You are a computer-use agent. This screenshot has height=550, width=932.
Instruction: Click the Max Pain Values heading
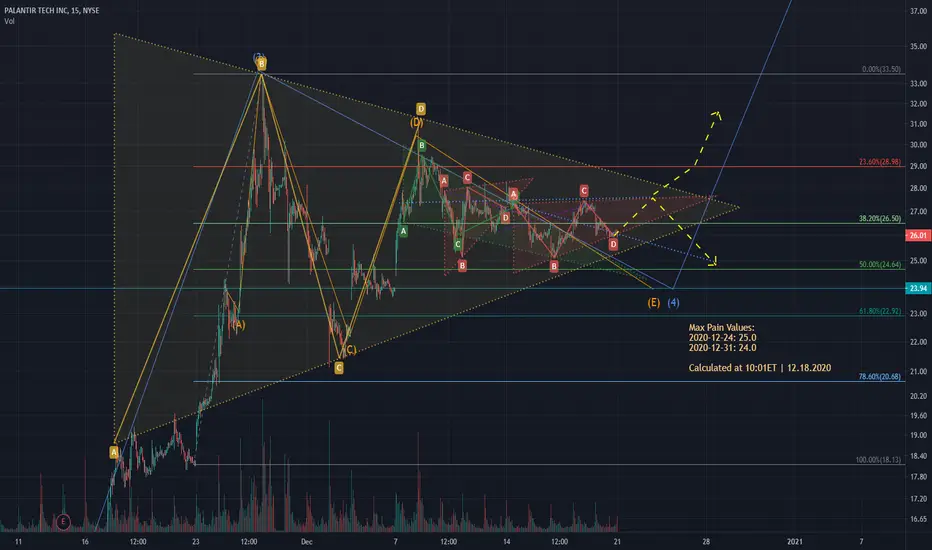(722, 328)
